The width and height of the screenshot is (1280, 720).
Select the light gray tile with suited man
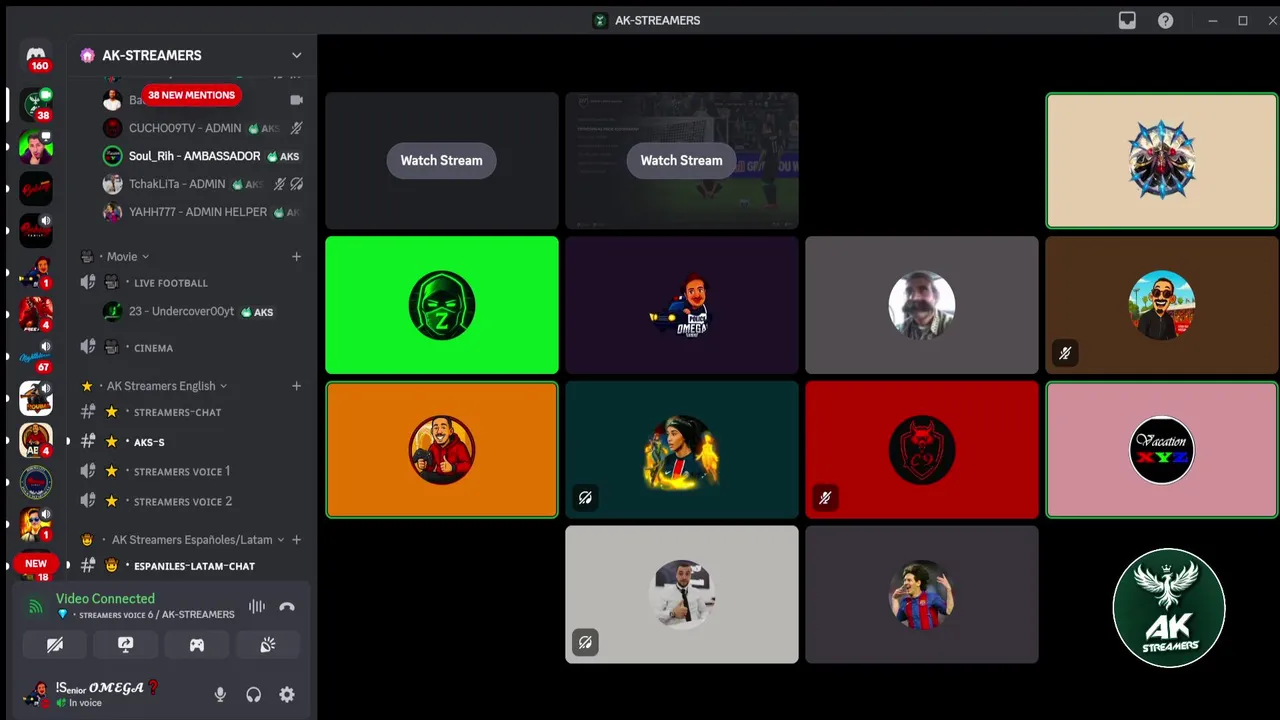pos(682,595)
